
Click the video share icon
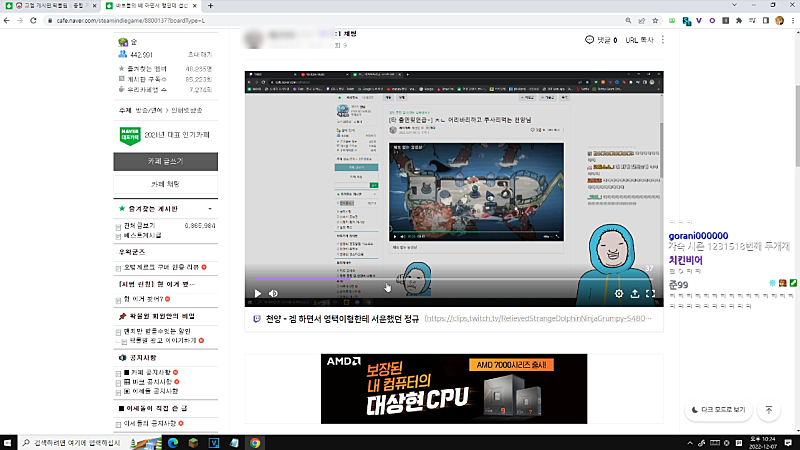click(635, 294)
